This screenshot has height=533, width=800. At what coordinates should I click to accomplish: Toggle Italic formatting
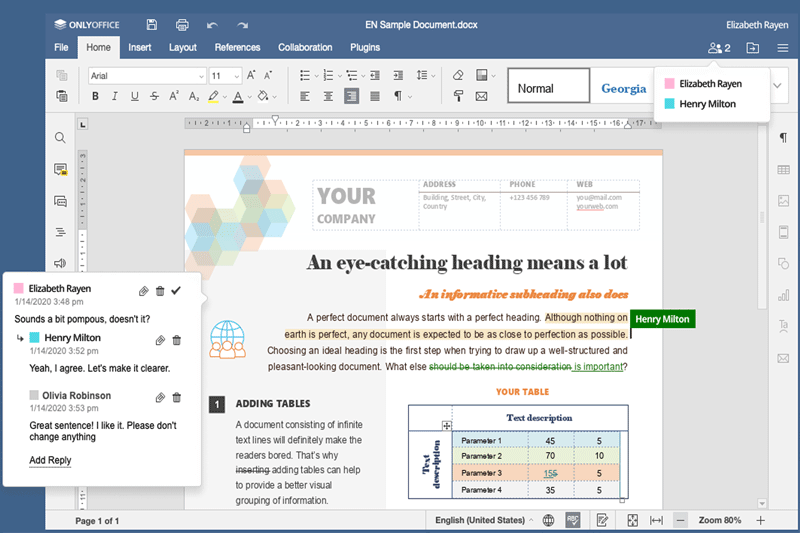point(115,97)
